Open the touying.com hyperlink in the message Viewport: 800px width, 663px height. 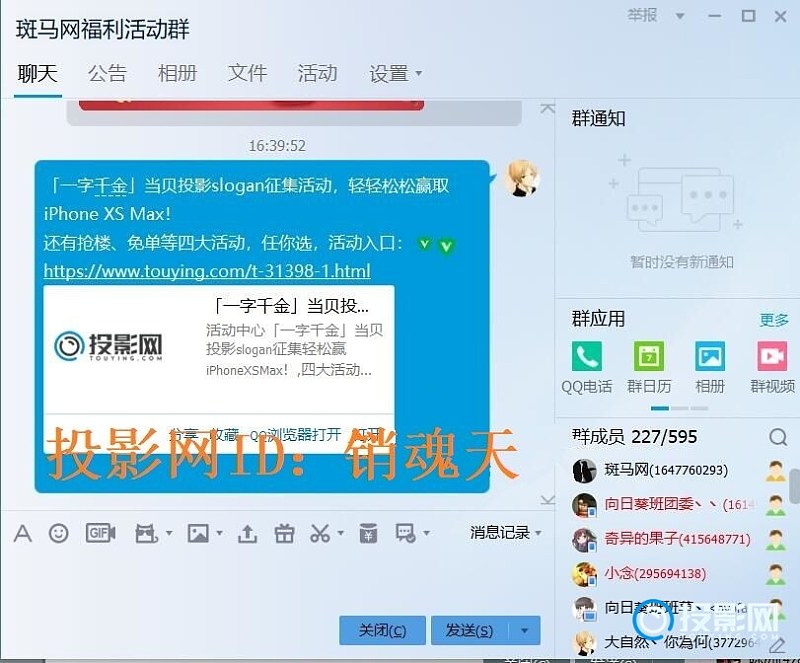click(207, 271)
